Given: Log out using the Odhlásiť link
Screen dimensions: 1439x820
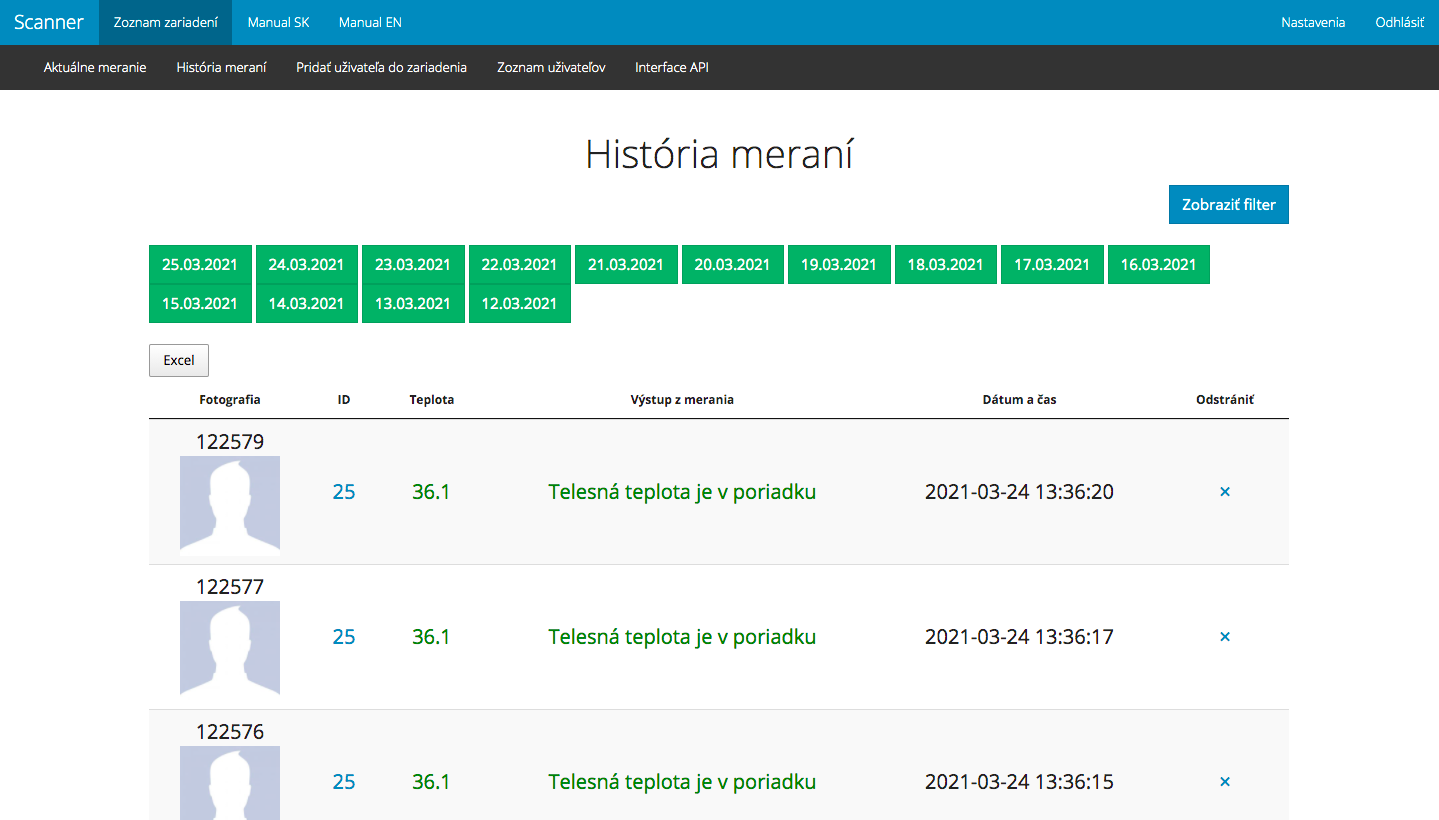Looking at the screenshot, I should coord(1399,22).
